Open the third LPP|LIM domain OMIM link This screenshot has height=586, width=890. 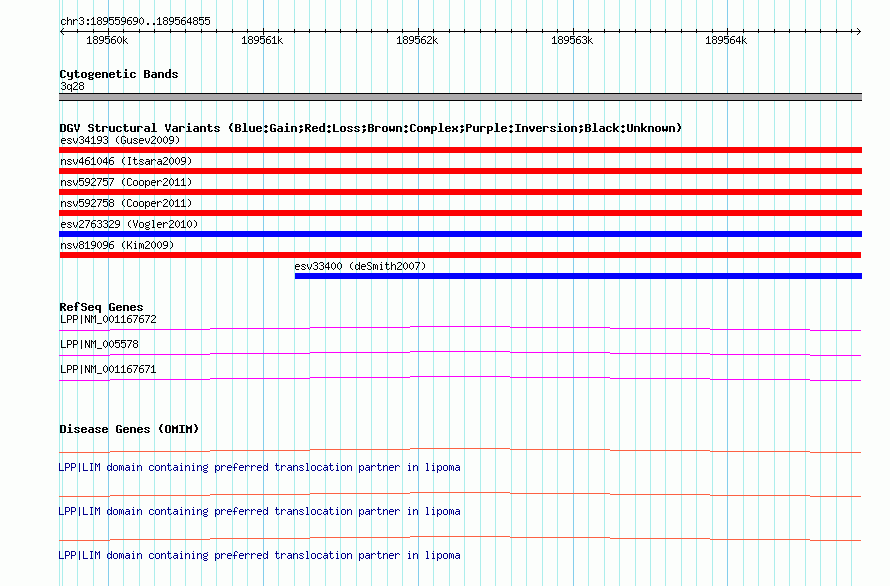pos(259,555)
